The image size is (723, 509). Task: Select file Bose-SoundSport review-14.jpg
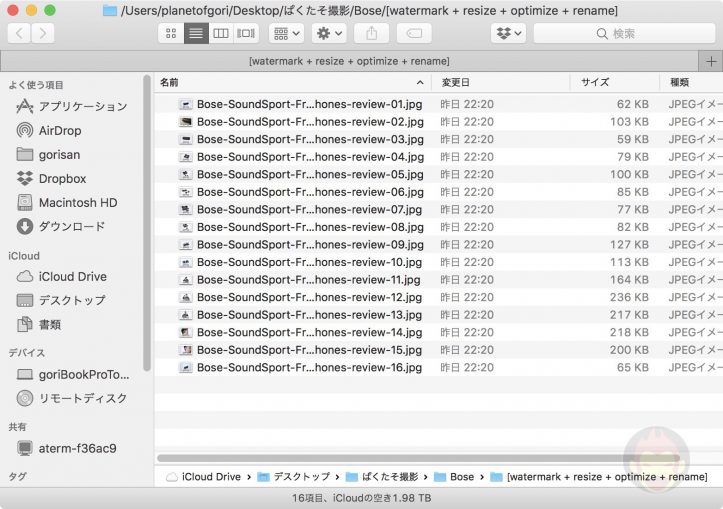tap(439, 332)
